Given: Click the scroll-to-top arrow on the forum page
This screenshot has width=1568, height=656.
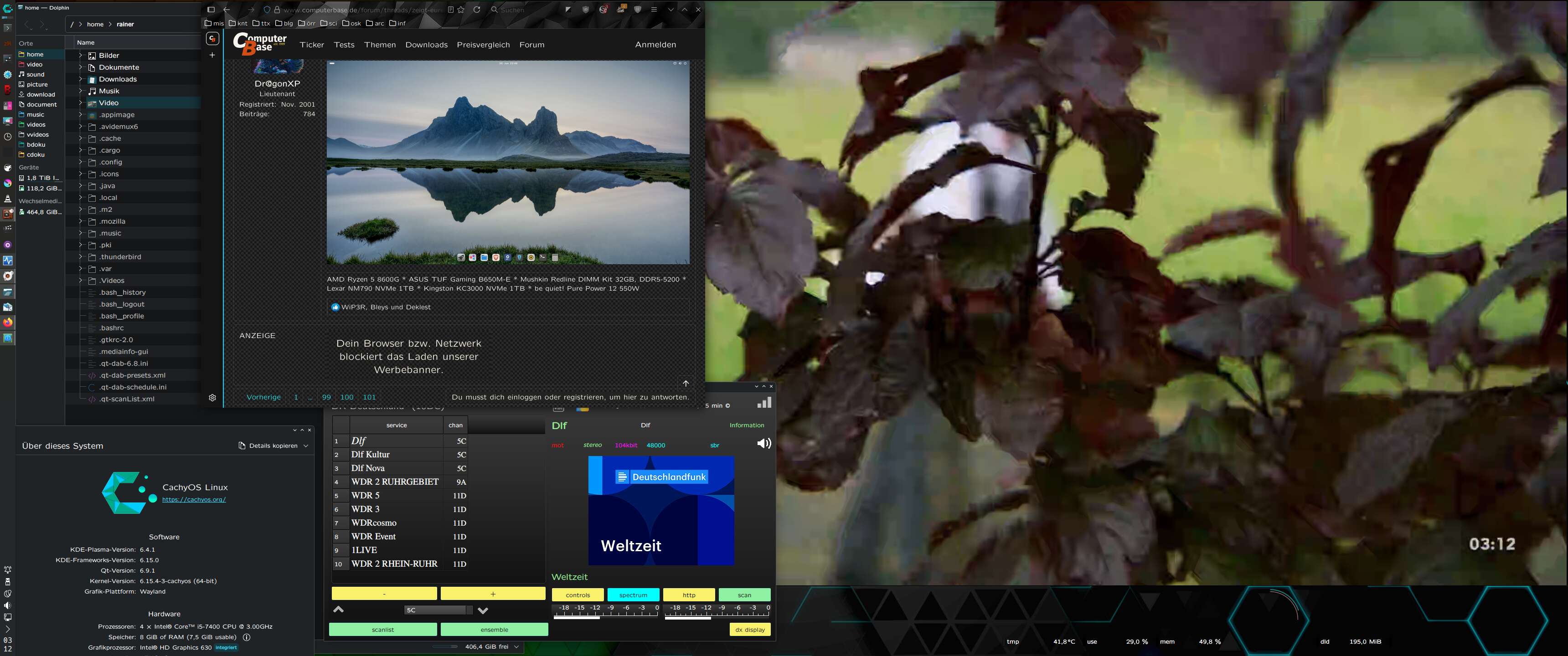Looking at the screenshot, I should (686, 384).
